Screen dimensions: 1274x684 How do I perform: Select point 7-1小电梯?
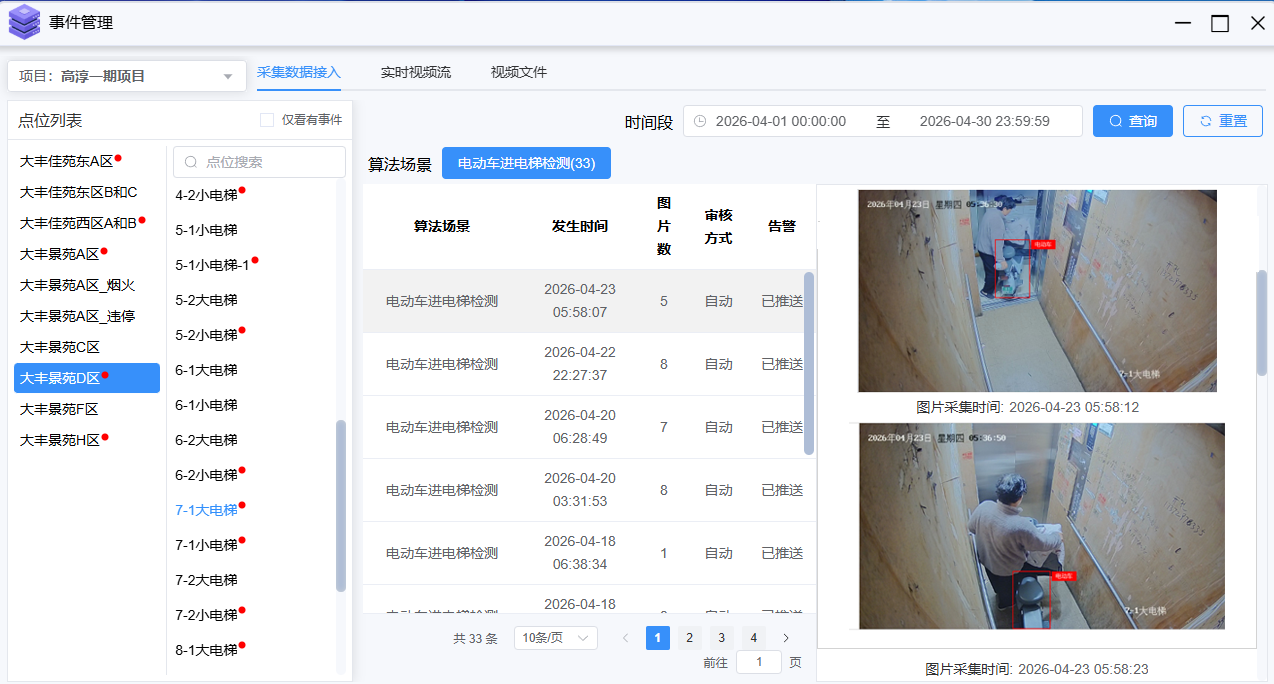[x=206, y=545]
